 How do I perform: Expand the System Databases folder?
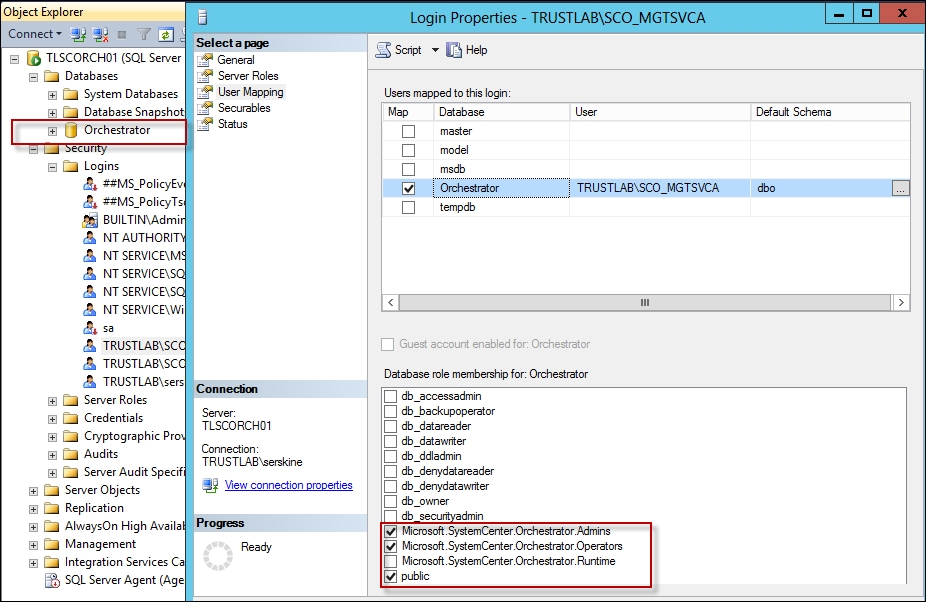53,95
